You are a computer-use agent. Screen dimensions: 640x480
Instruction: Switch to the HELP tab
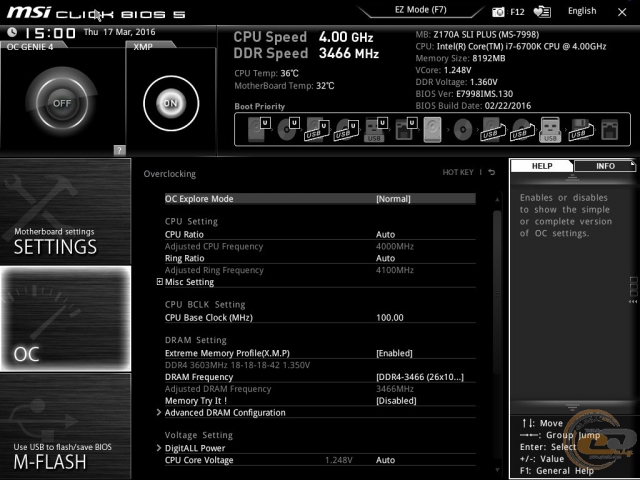pyautogui.click(x=542, y=166)
